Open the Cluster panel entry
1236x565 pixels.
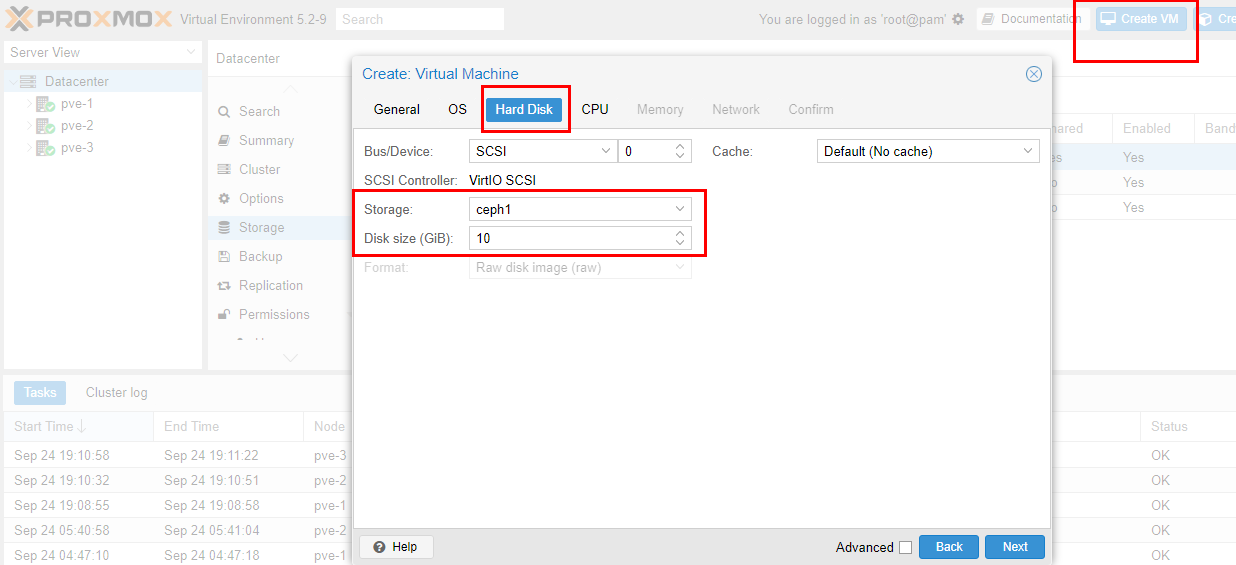[259, 170]
